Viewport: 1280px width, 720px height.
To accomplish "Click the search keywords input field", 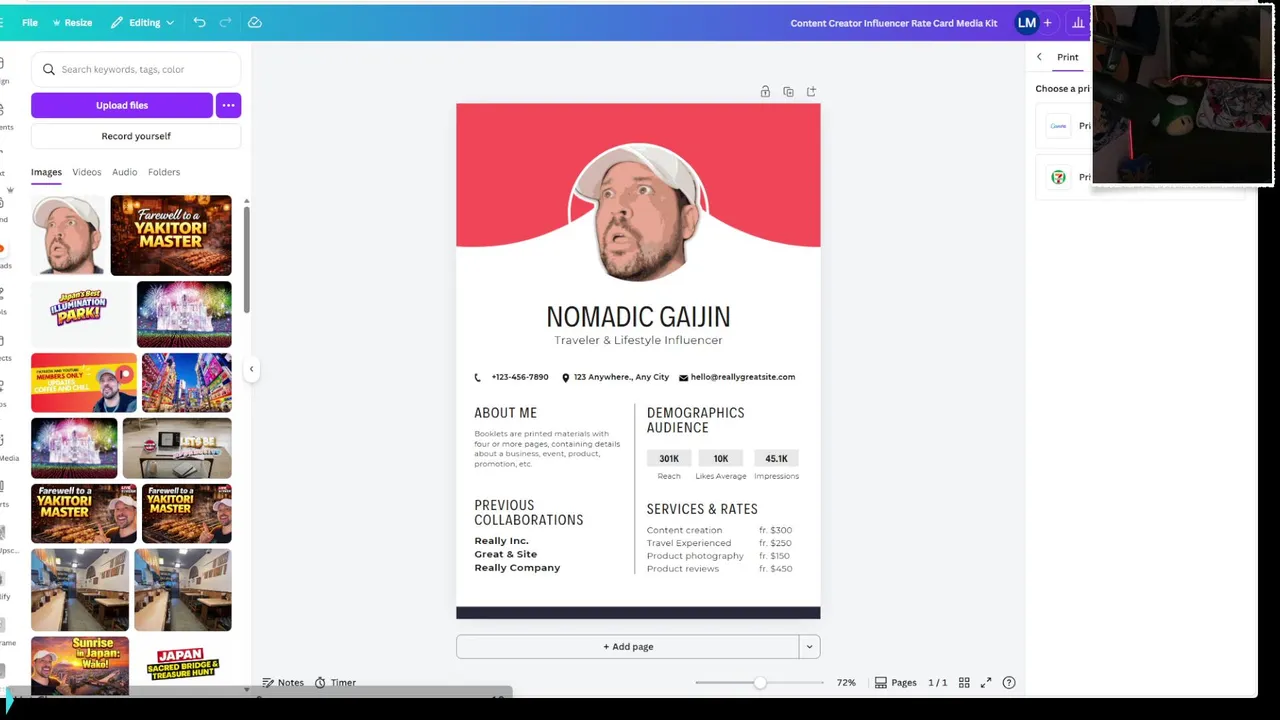I will [x=136, y=69].
